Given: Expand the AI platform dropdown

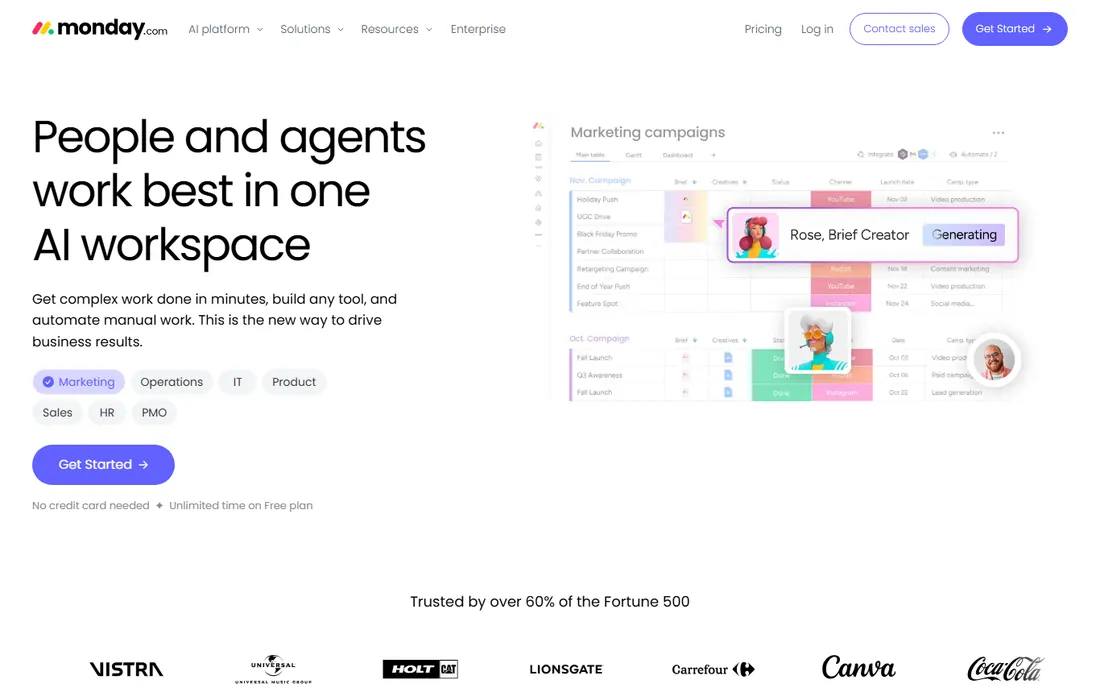Looking at the screenshot, I should pos(225,29).
